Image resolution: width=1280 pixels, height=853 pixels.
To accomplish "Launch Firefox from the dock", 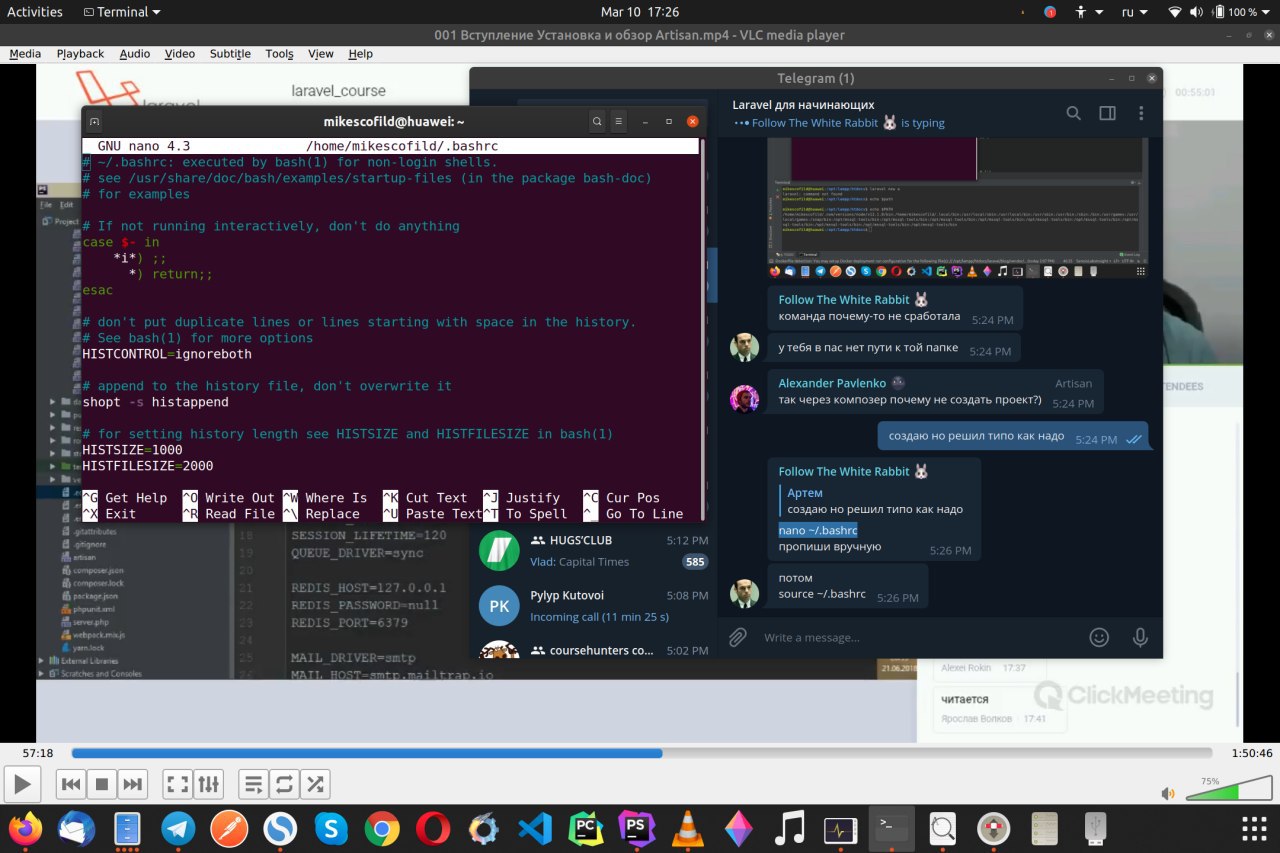I will pos(25,828).
